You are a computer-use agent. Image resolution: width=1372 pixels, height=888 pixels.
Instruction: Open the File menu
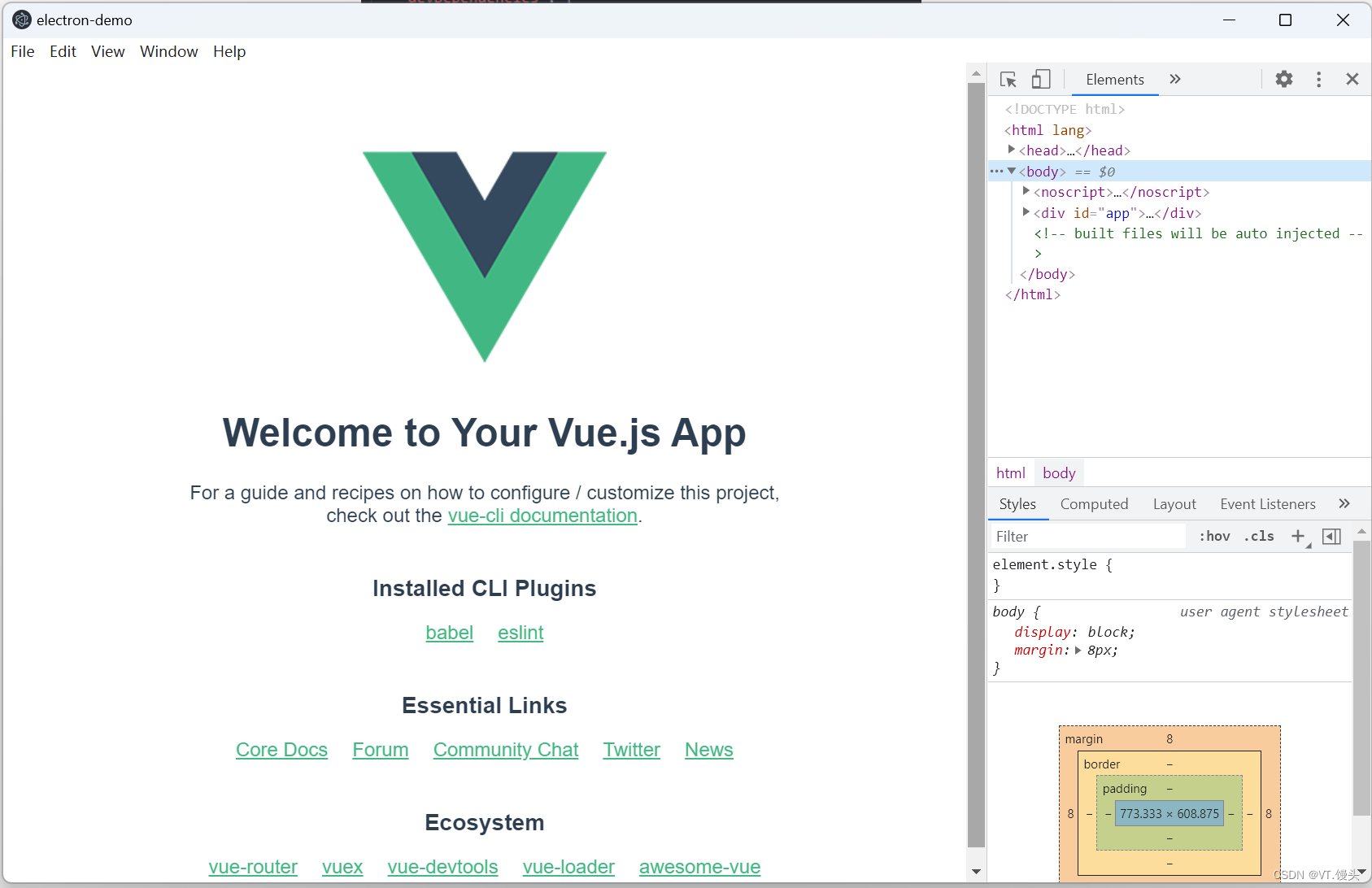coord(23,51)
